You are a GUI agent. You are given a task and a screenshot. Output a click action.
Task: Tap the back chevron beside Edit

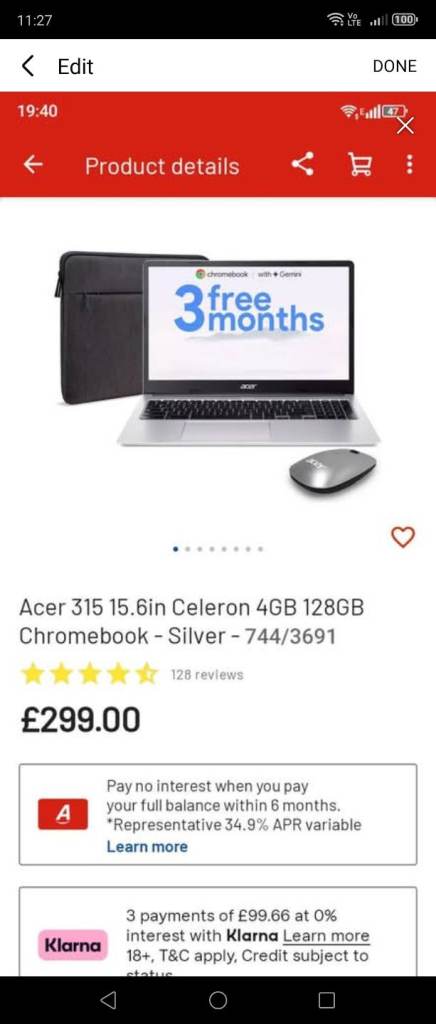27,66
